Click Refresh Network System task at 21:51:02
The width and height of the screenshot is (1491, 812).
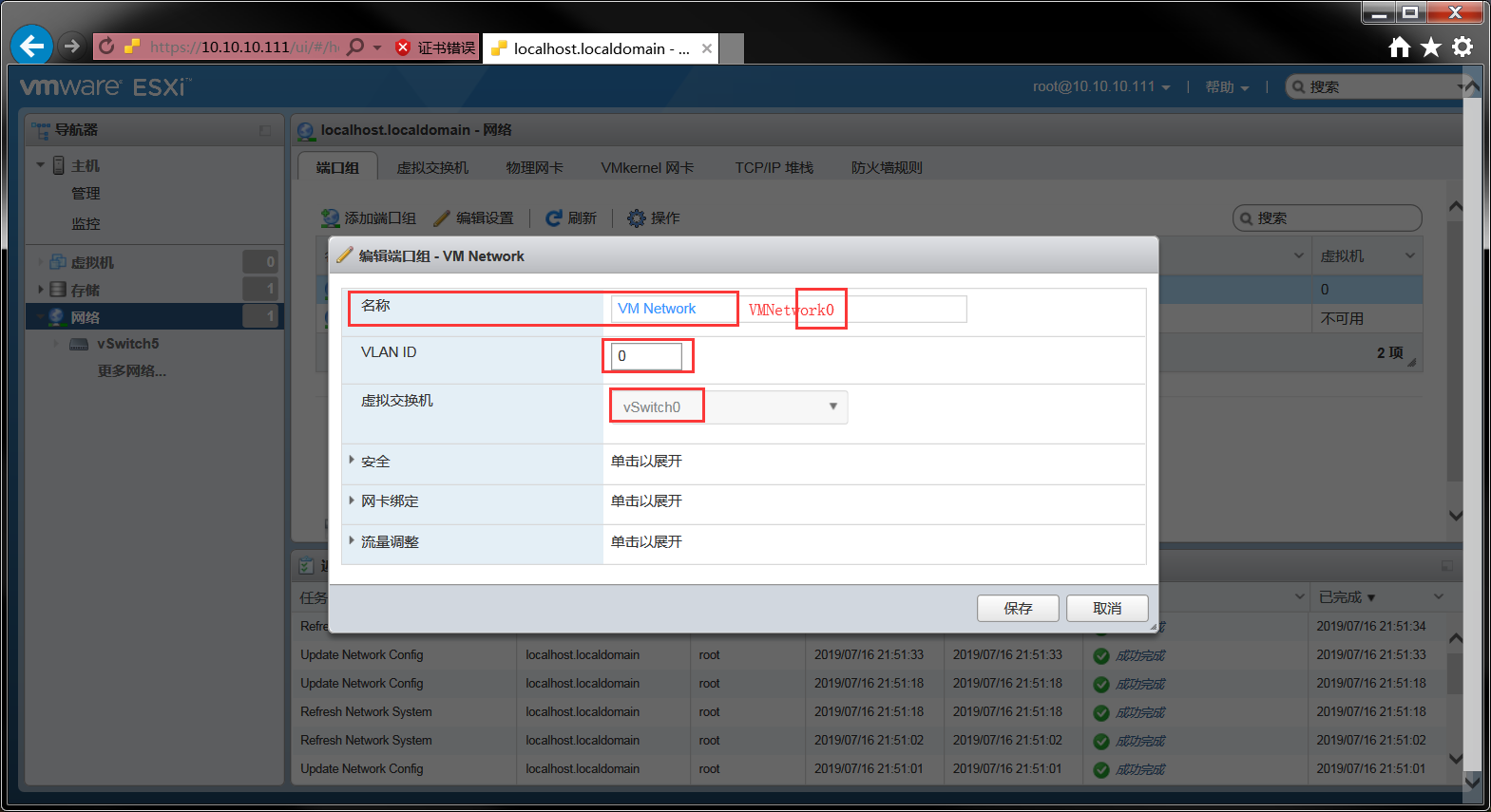[x=366, y=741]
